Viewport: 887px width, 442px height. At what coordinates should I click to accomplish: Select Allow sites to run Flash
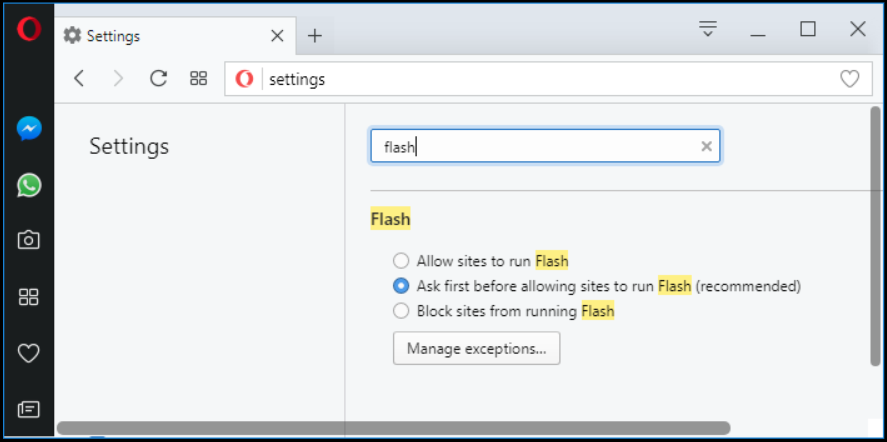tap(401, 261)
